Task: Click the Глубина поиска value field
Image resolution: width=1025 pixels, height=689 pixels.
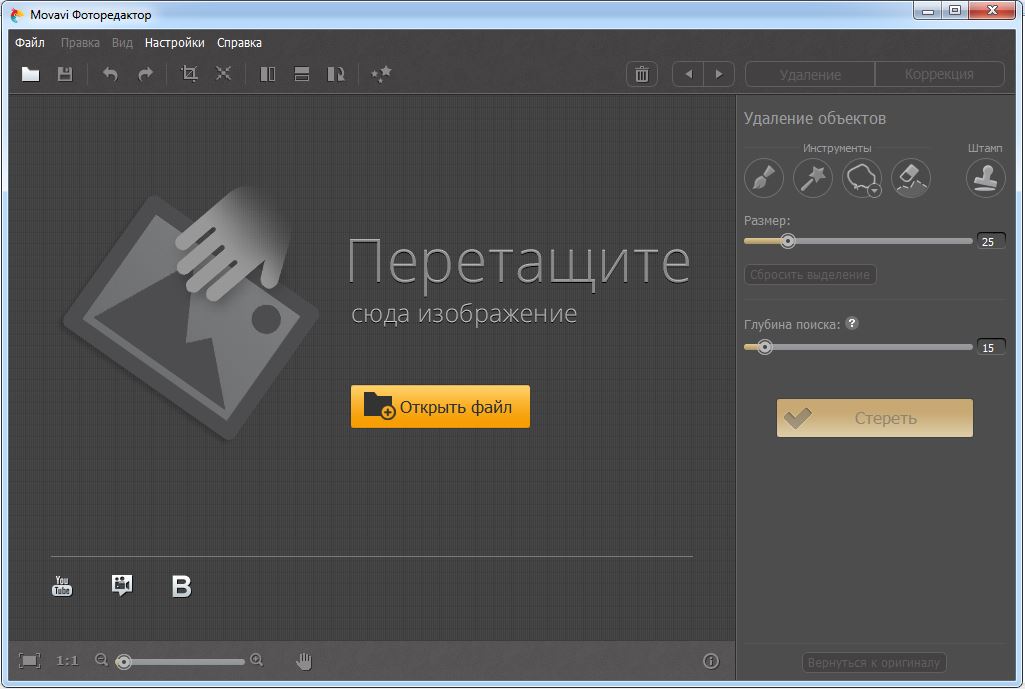Action: (x=990, y=348)
